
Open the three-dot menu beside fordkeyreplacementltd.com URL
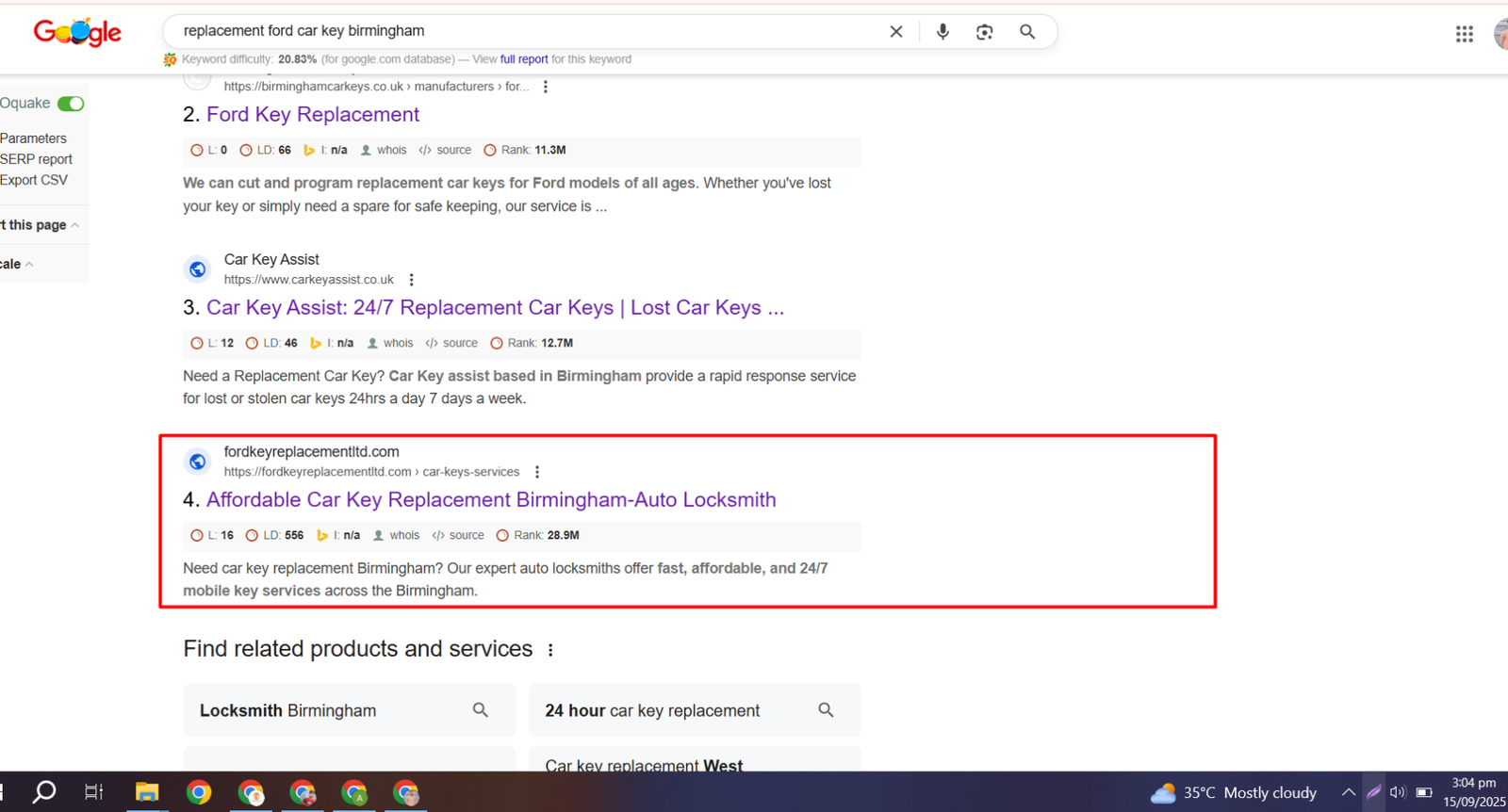point(537,472)
